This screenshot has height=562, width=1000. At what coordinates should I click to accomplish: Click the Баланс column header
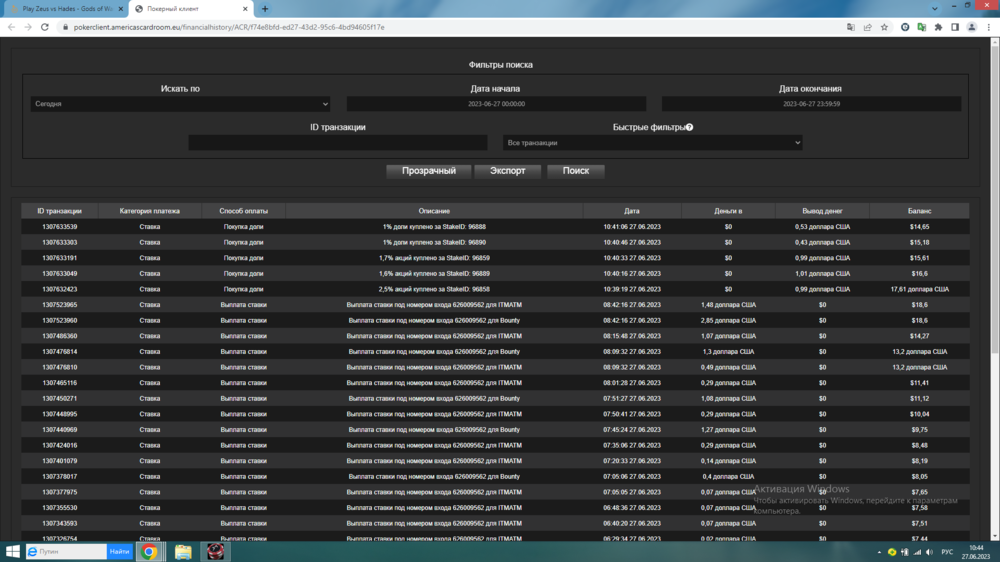coord(920,211)
